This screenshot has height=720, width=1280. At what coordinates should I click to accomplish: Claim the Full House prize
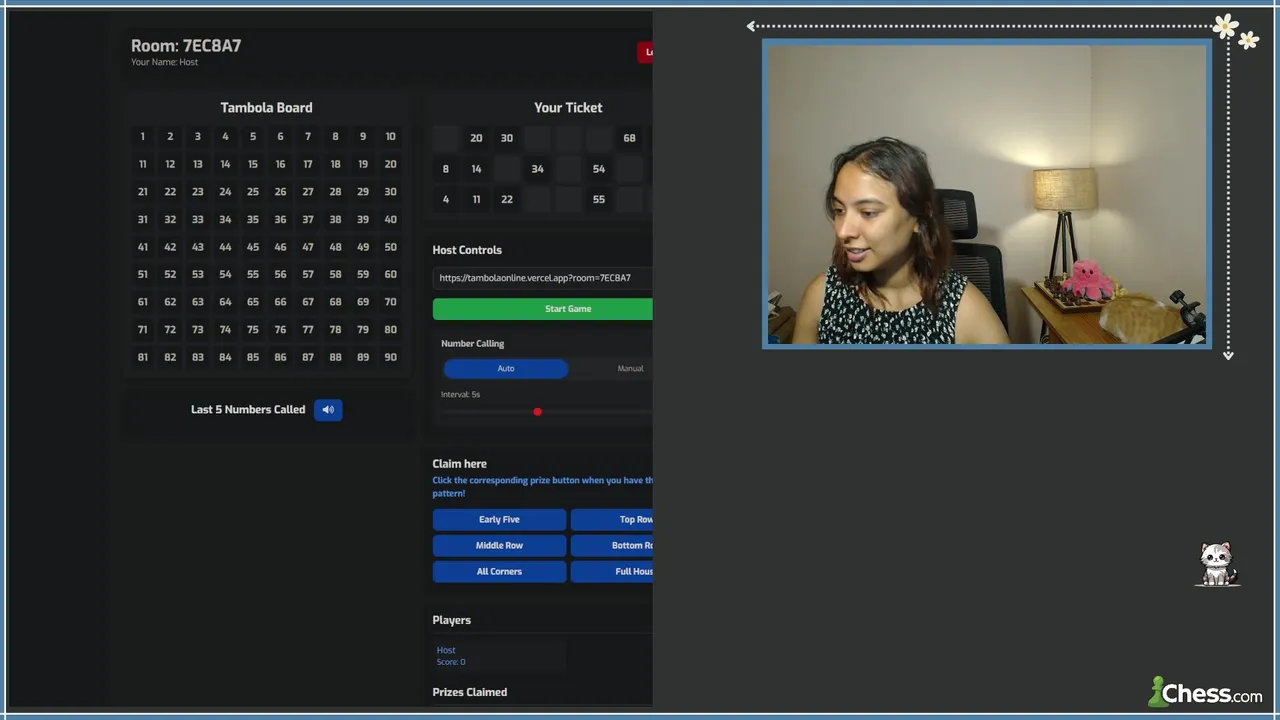pos(611,571)
